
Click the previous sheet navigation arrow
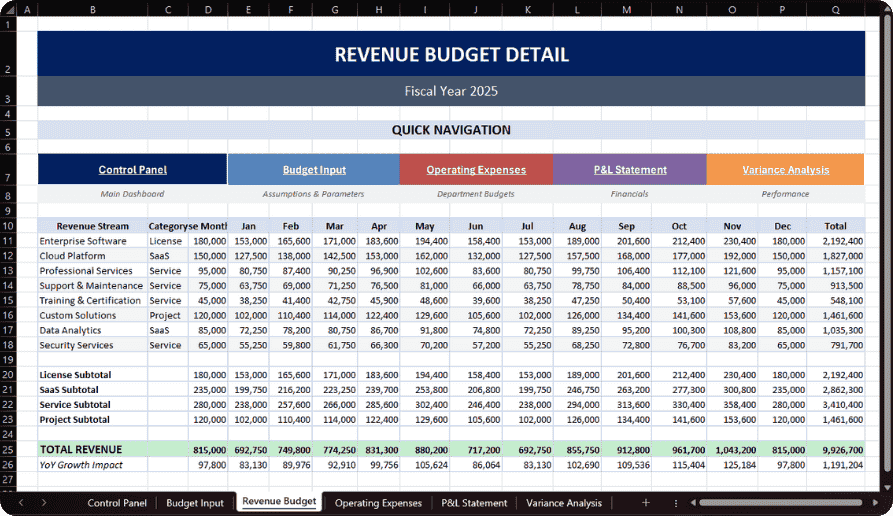20,503
